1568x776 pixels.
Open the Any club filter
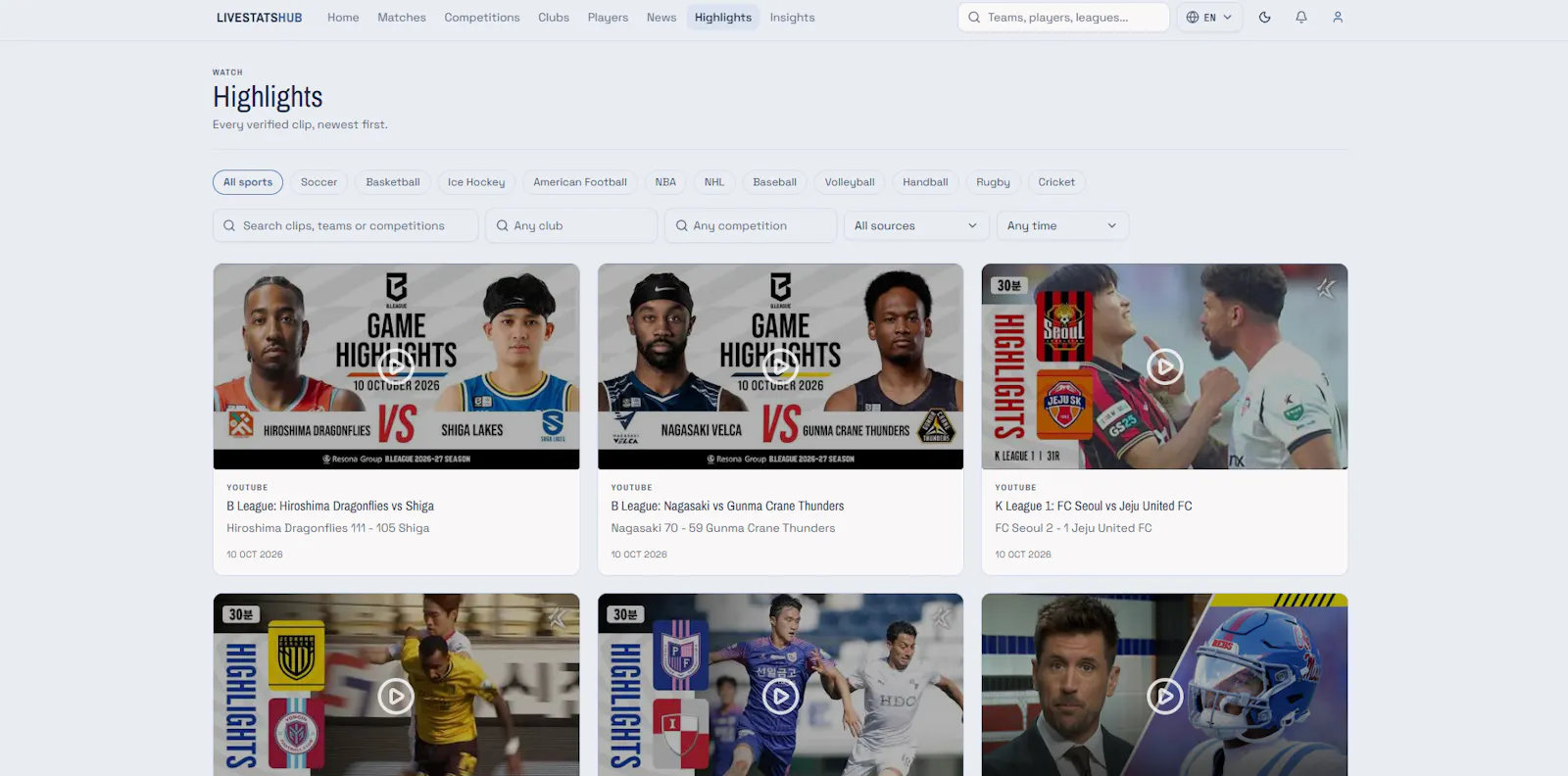[x=571, y=225]
